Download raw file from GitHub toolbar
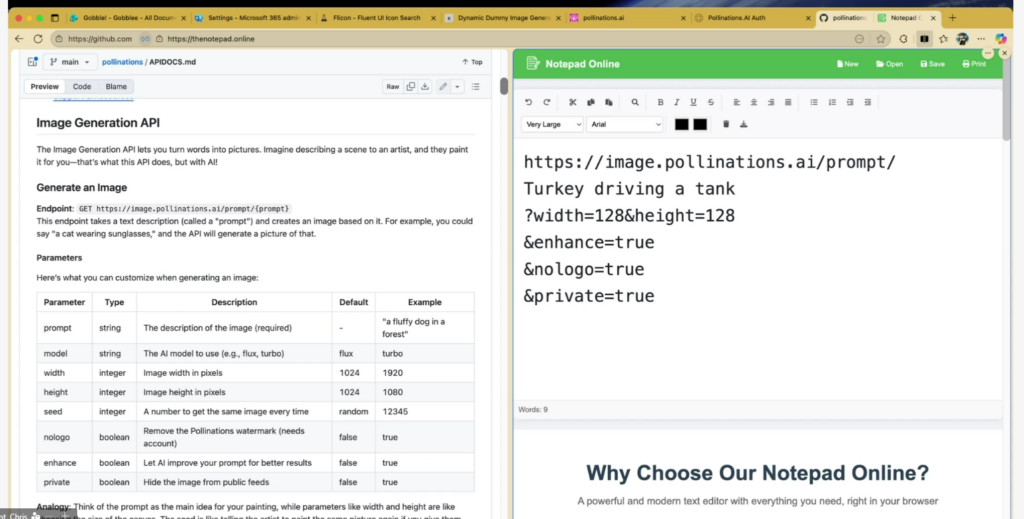1024x519 pixels. tap(425, 87)
